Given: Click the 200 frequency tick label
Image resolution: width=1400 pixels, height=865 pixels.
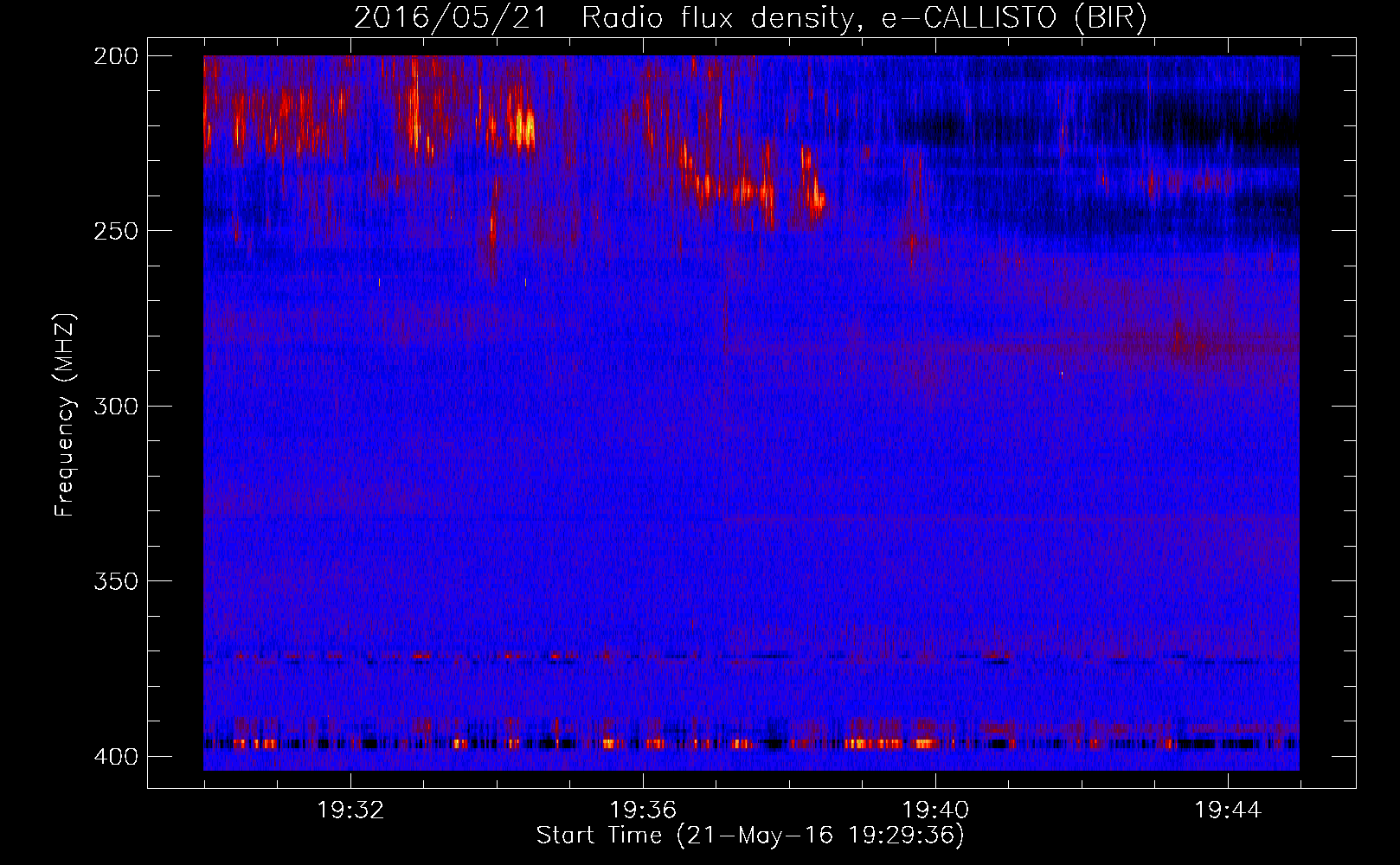Looking at the screenshot, I should tap(116, 56).
